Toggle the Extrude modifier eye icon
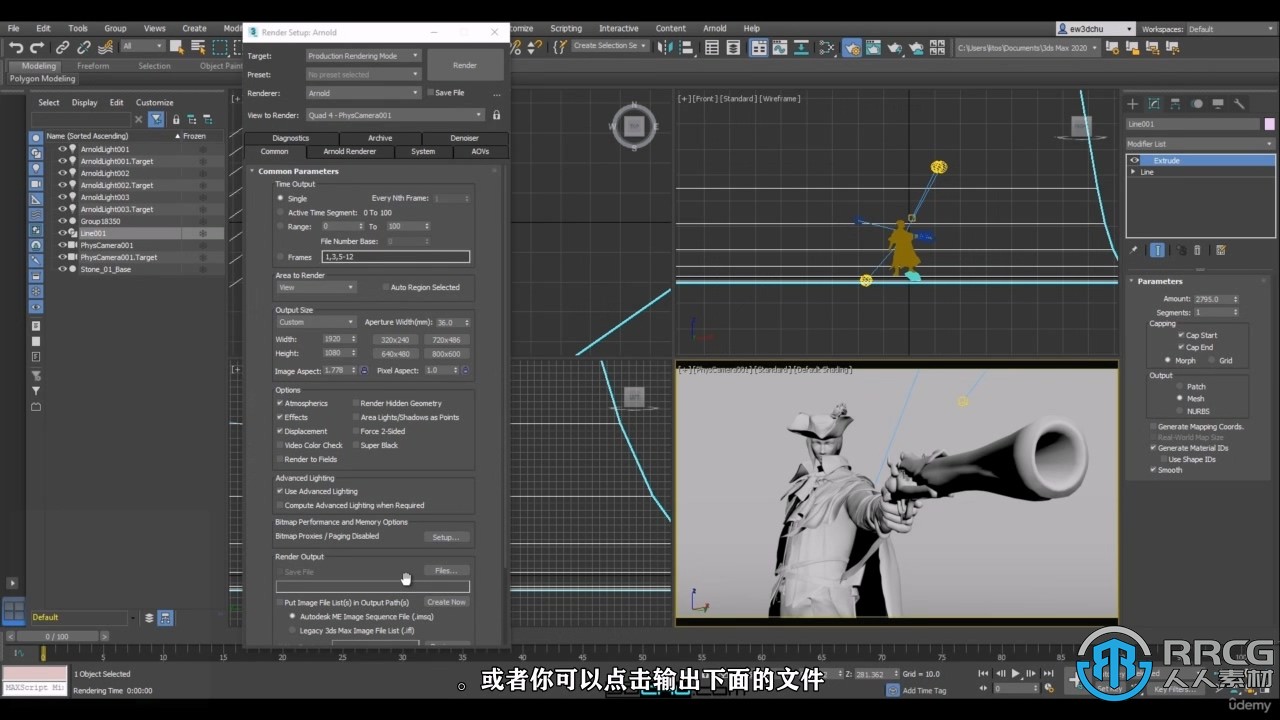 (x=1135, y=160)
